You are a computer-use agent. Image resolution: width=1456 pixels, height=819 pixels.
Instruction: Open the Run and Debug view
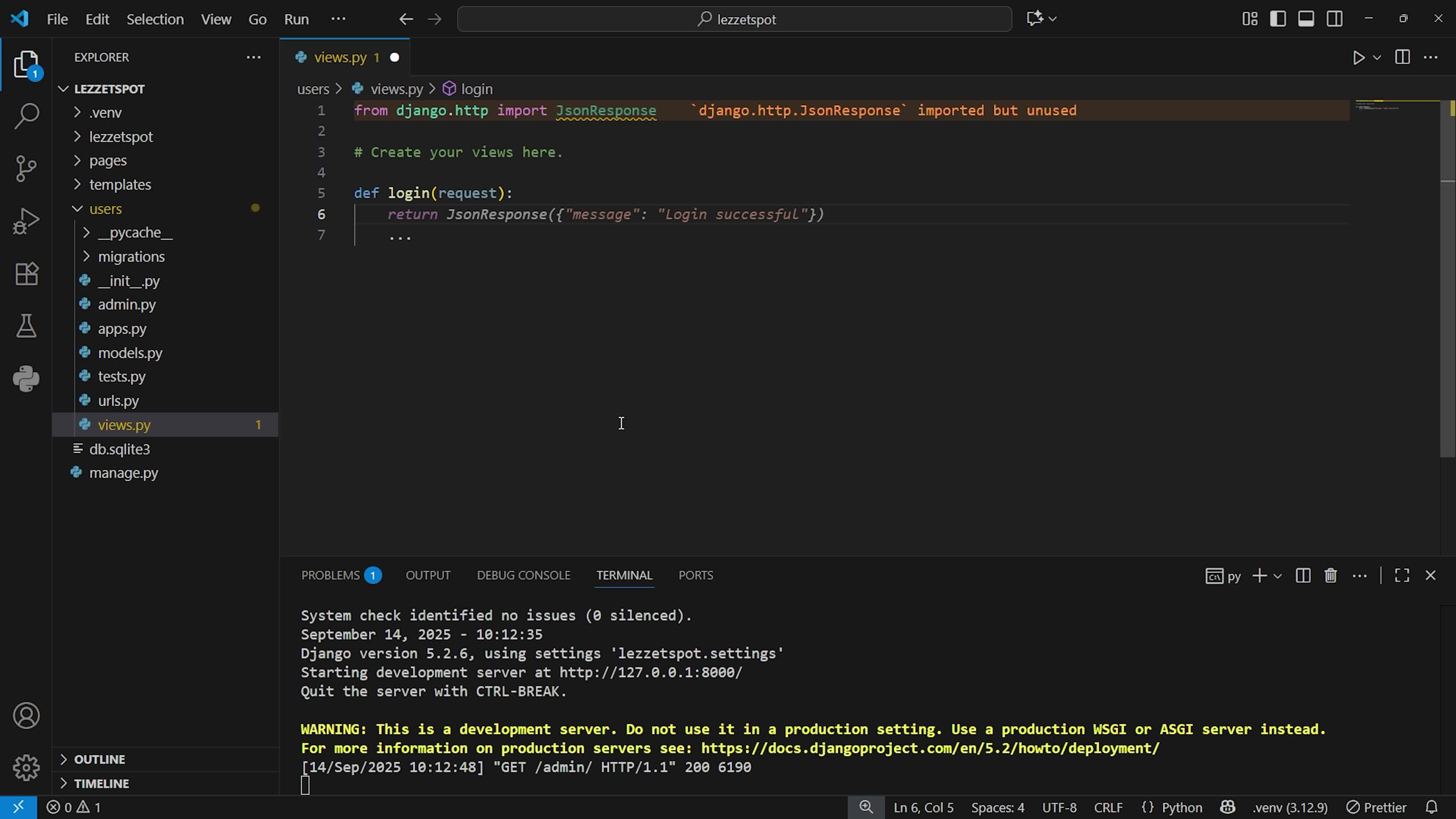[x=26, y=220]
